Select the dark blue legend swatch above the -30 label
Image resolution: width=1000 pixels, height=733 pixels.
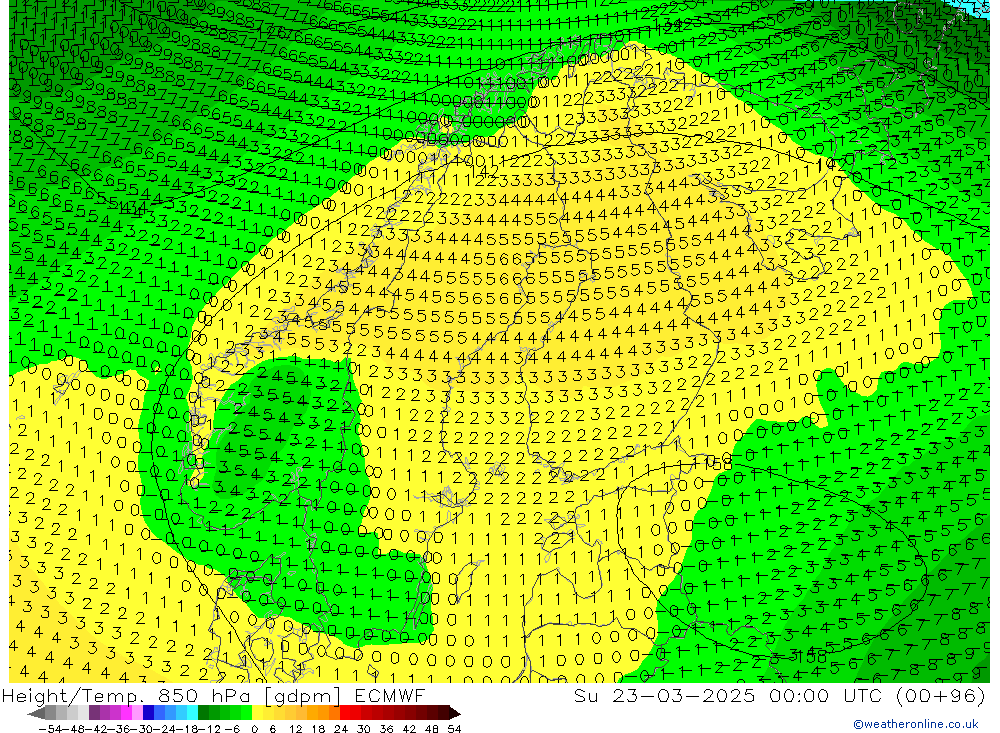[x=148, y=713]
